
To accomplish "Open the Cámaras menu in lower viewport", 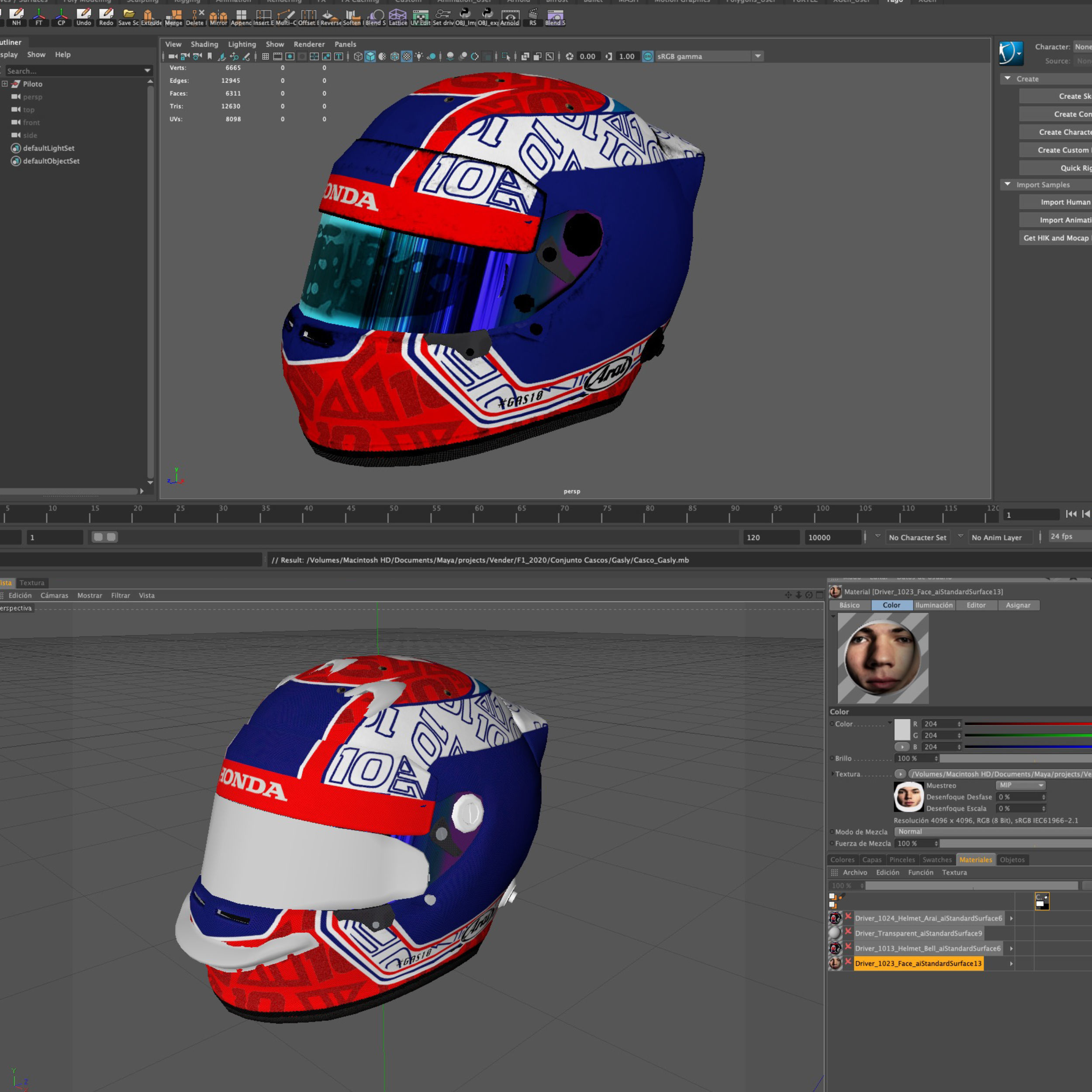I will 54,595.
